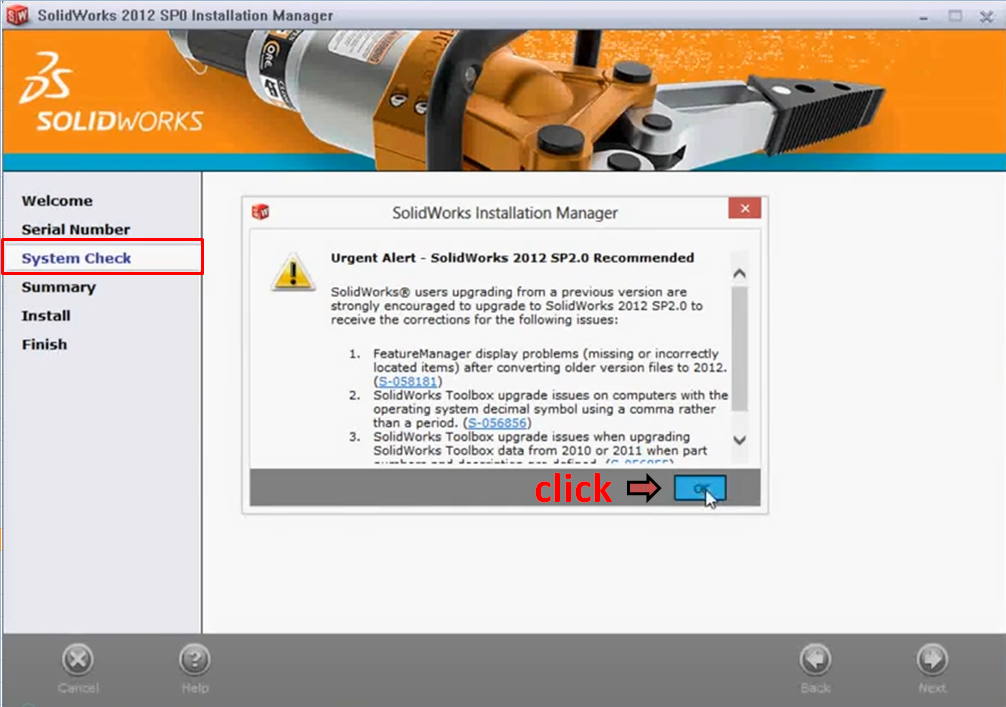Click the Next arrow icon

point(932,660)
